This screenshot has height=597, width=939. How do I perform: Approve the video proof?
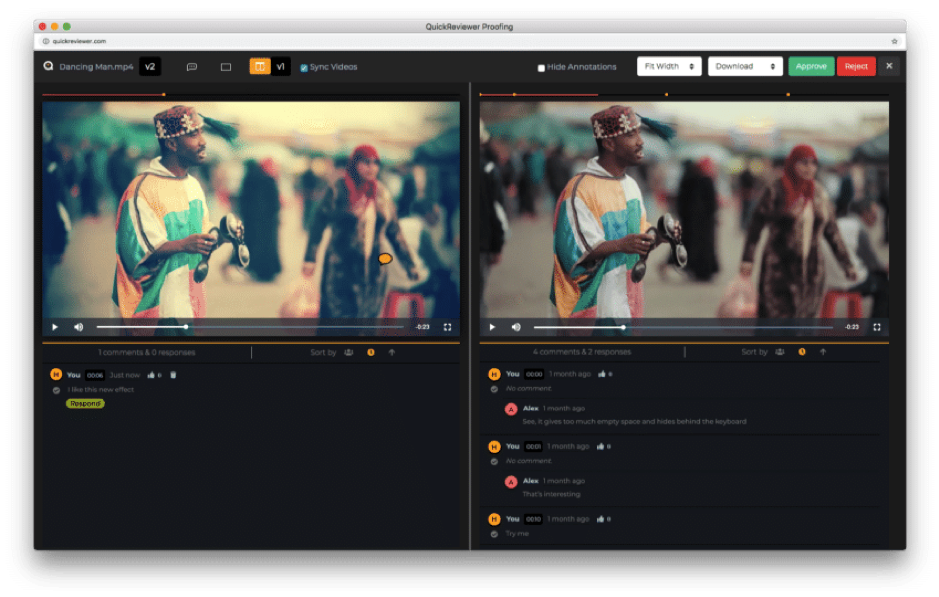coord(811,67)
